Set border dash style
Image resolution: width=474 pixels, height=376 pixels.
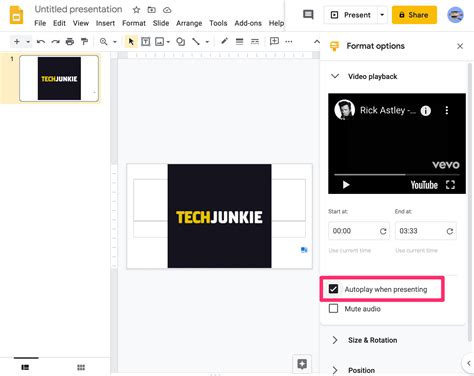click(255, 42)
